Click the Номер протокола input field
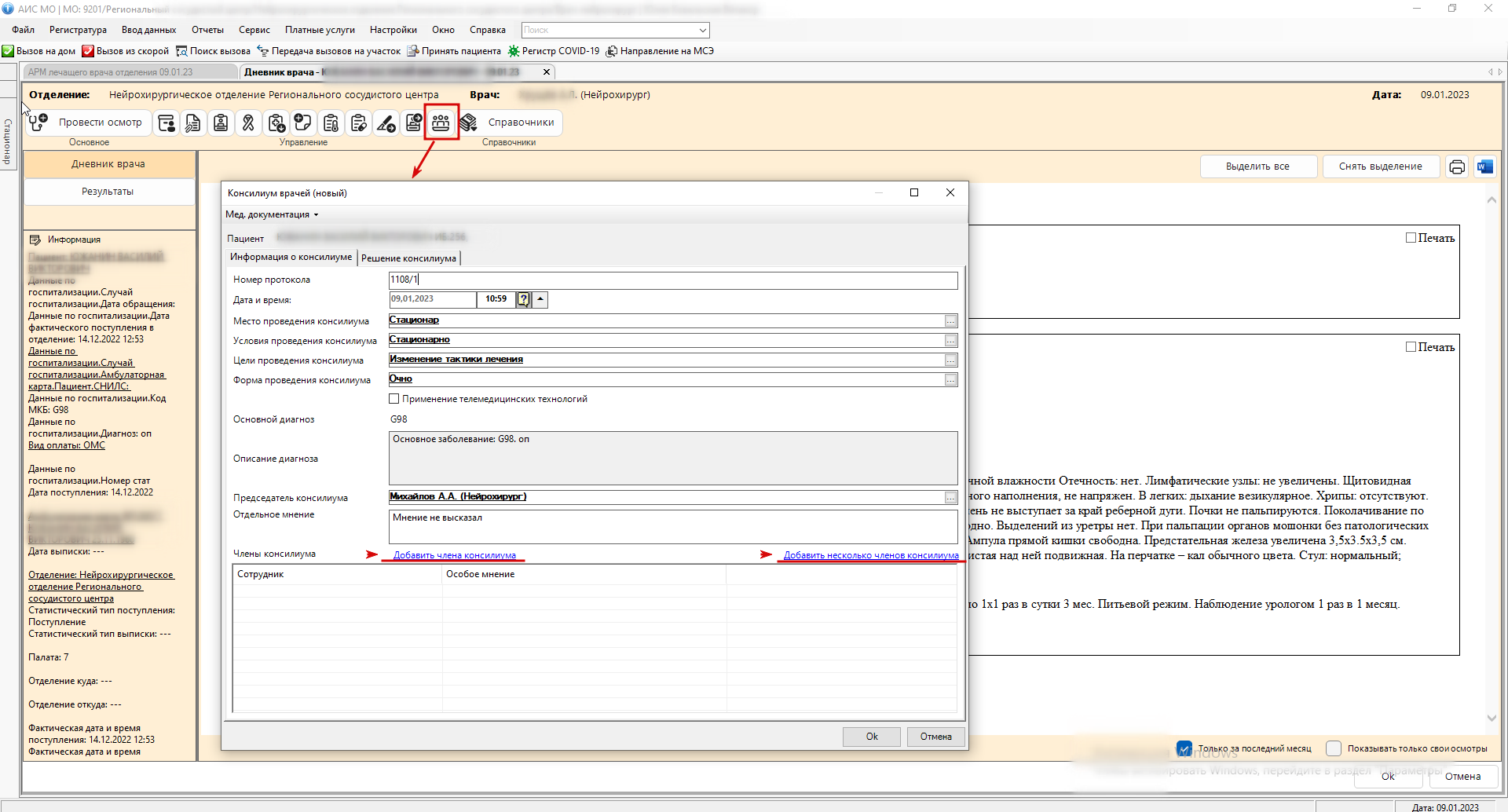 click(x=673, y=280)
